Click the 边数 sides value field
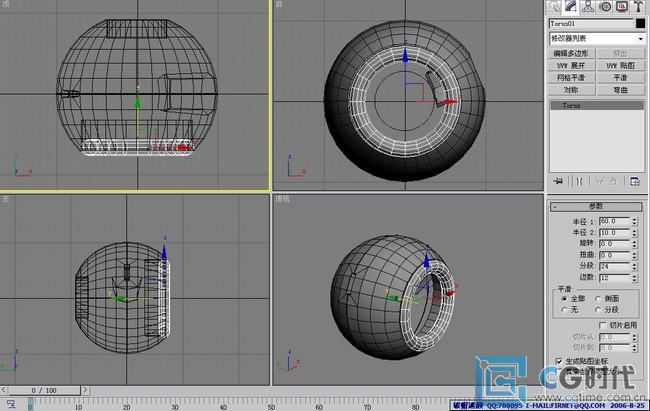Image resolution: width=650 pixels, height=411 pixels. coord(615,277)
